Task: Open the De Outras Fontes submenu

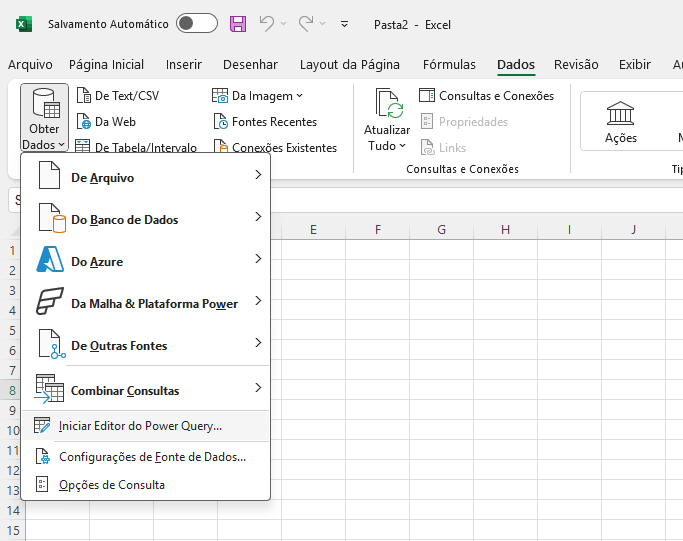Action: pyautogui.click(x=146, y=345)
